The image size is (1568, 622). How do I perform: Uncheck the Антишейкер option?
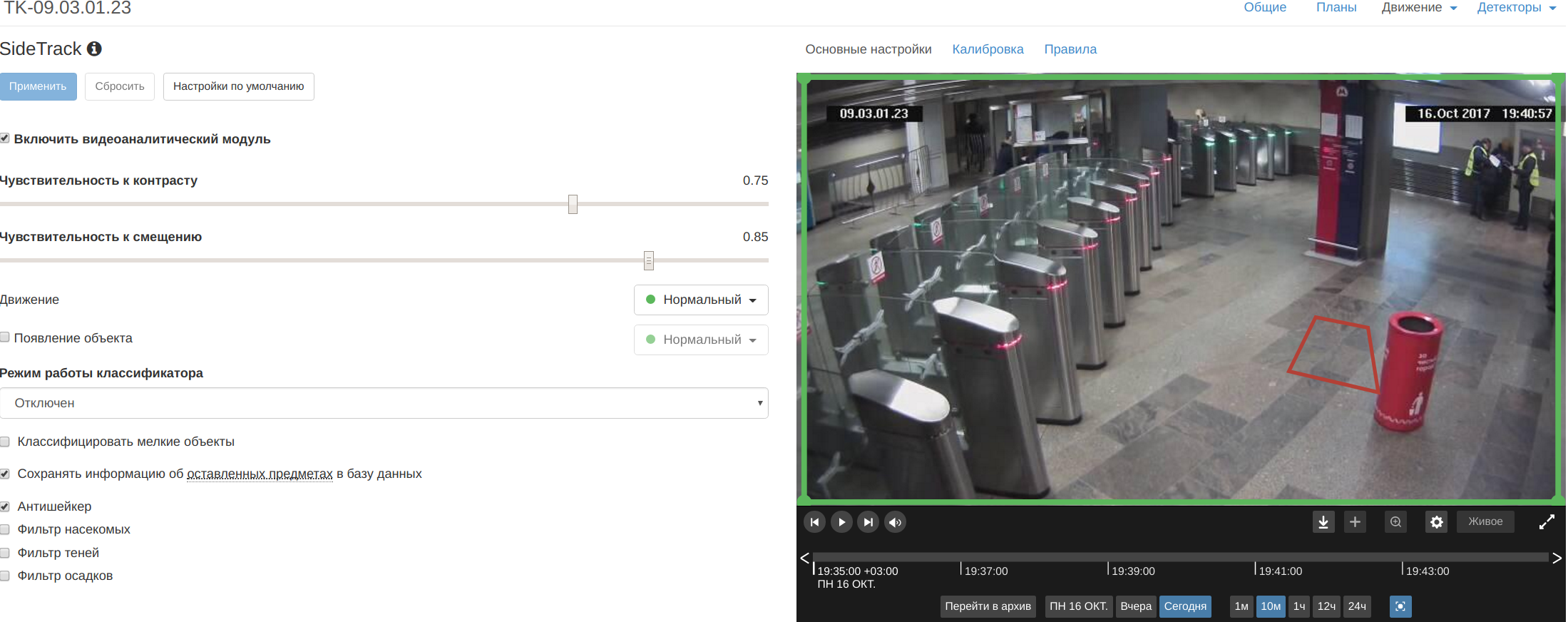point(5,506)
